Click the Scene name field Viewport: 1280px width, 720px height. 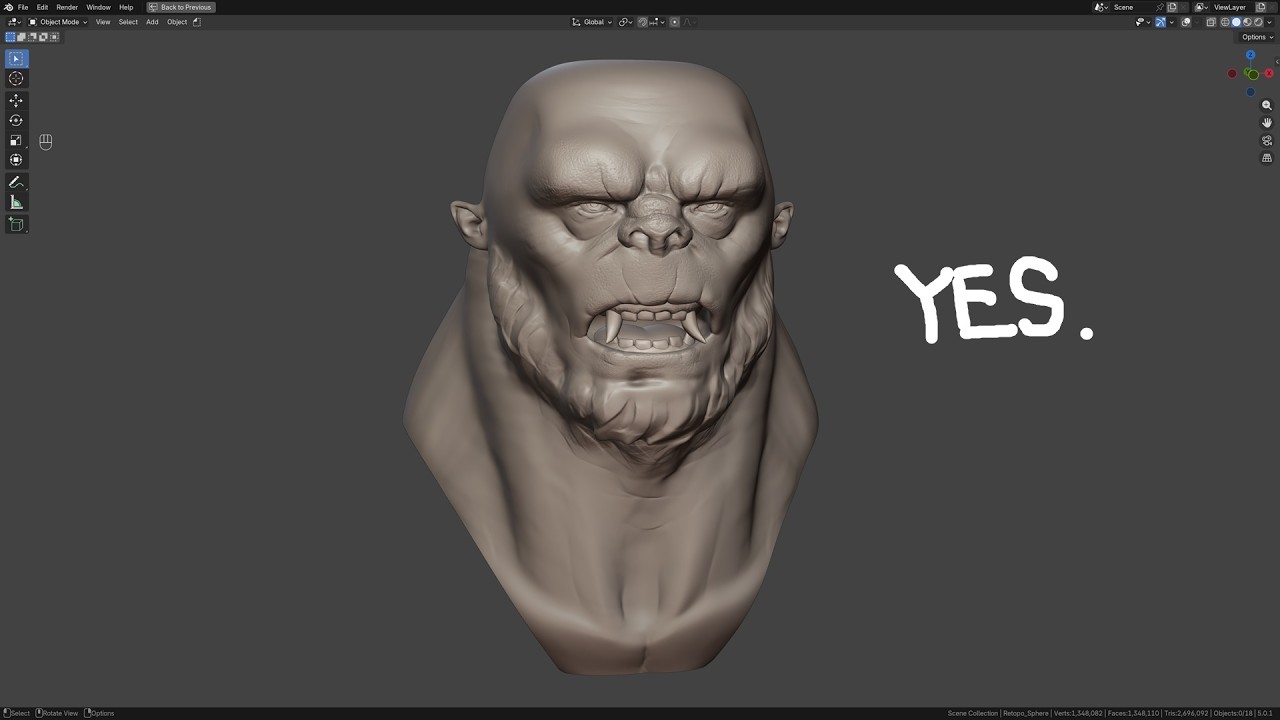pos(1132,7)
